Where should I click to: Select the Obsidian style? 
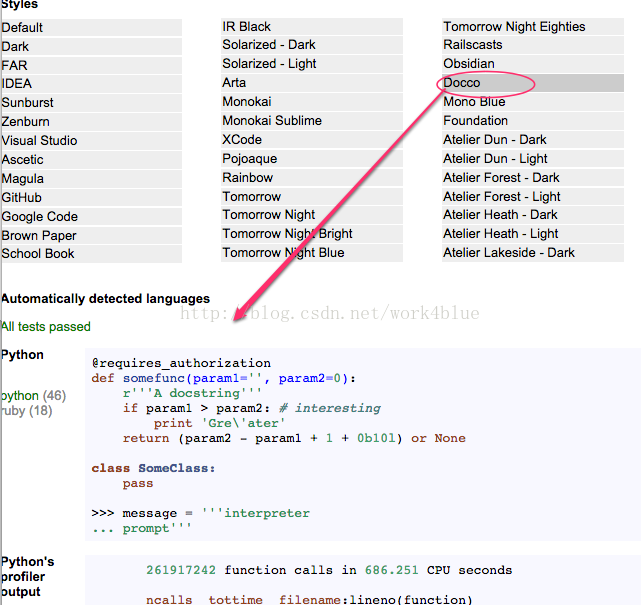coord(533,64)
